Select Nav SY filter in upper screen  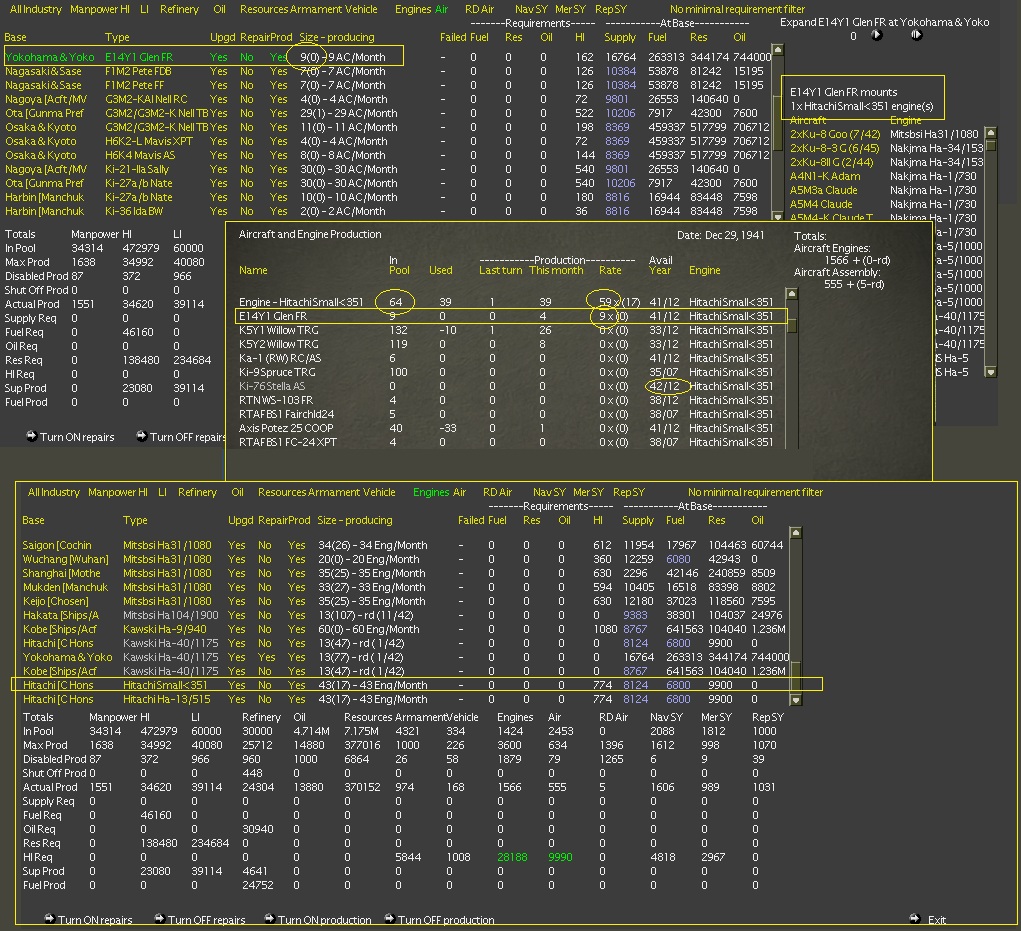pos(531,9)
